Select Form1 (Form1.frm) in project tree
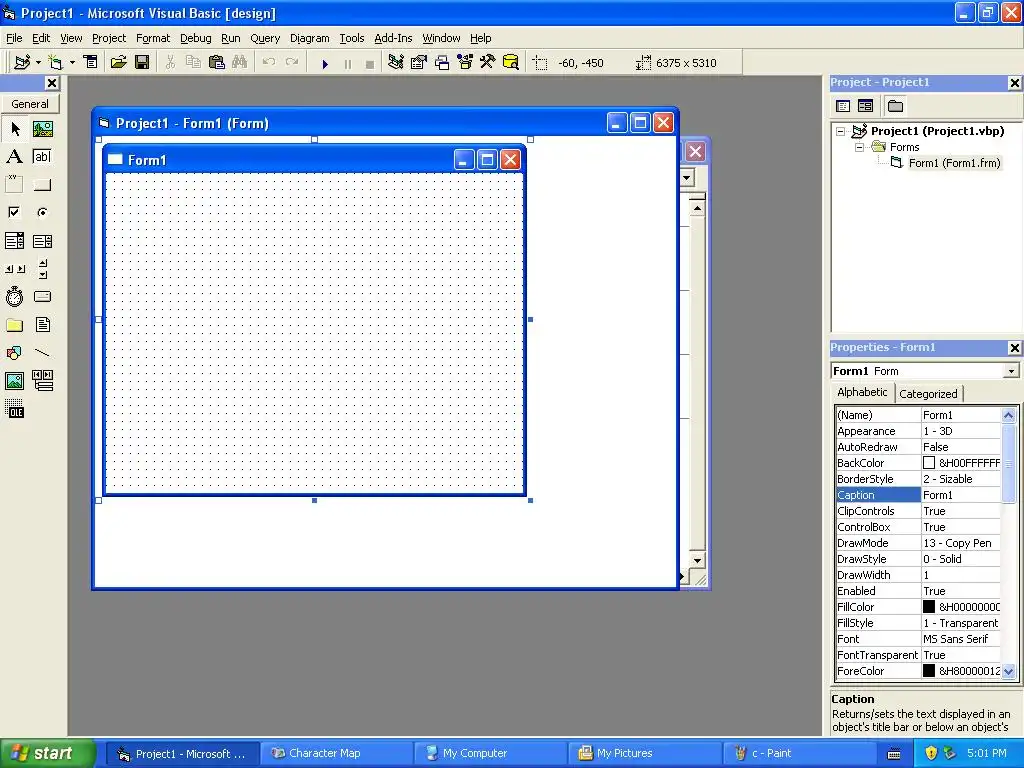 [x=954, y=163]
